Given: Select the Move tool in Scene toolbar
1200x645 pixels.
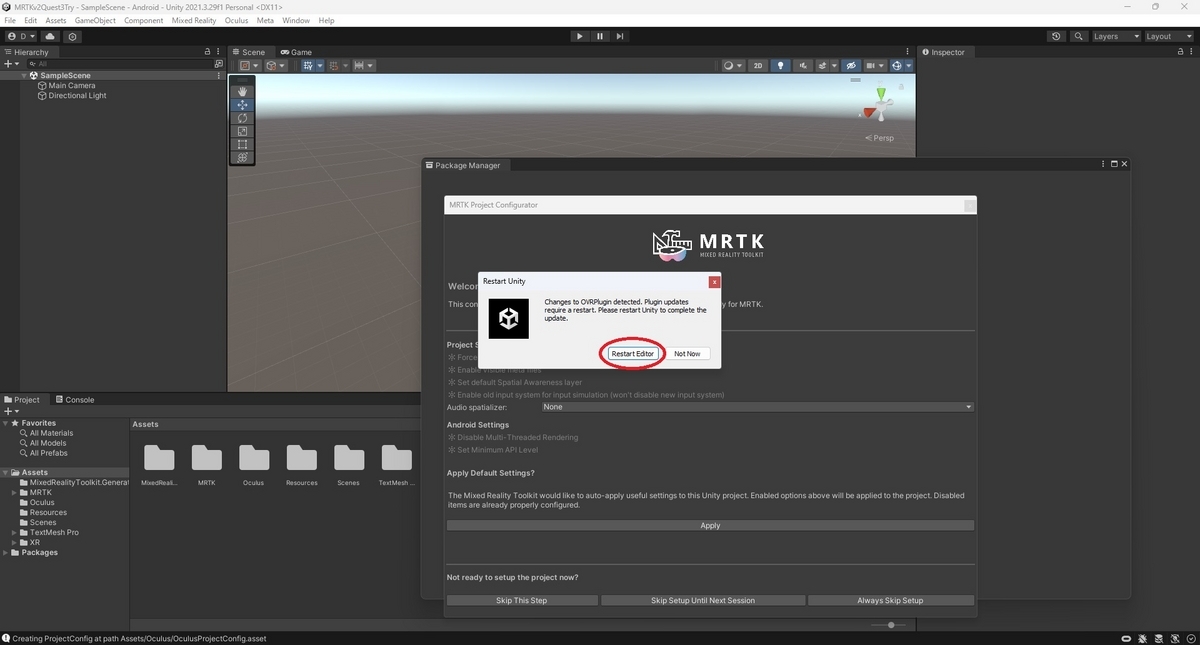Looking at the screenshot, I should tap(241, 104).
